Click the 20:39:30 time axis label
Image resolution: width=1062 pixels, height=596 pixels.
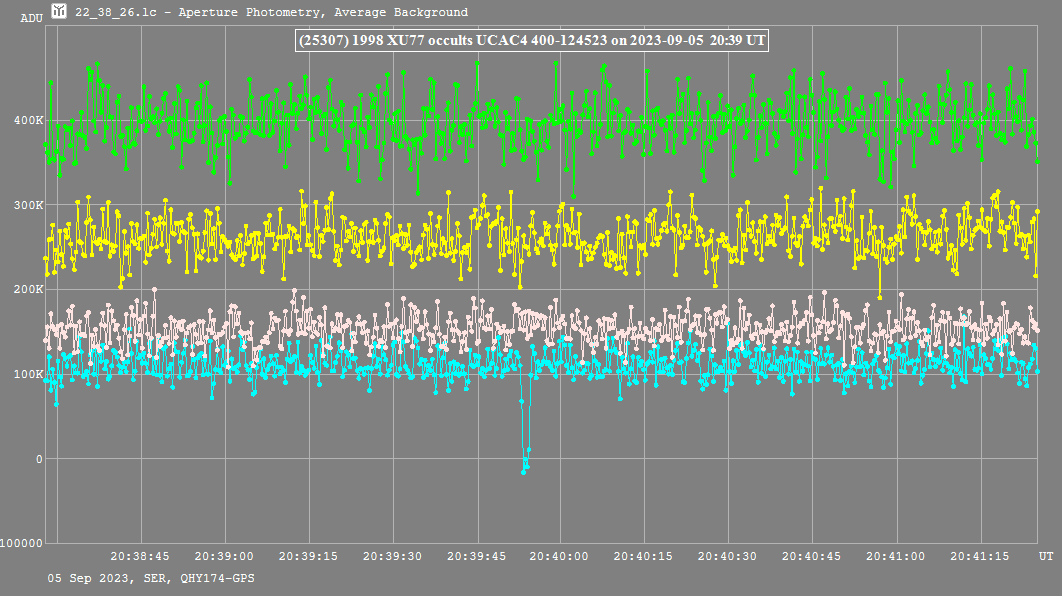coord(392,556)
